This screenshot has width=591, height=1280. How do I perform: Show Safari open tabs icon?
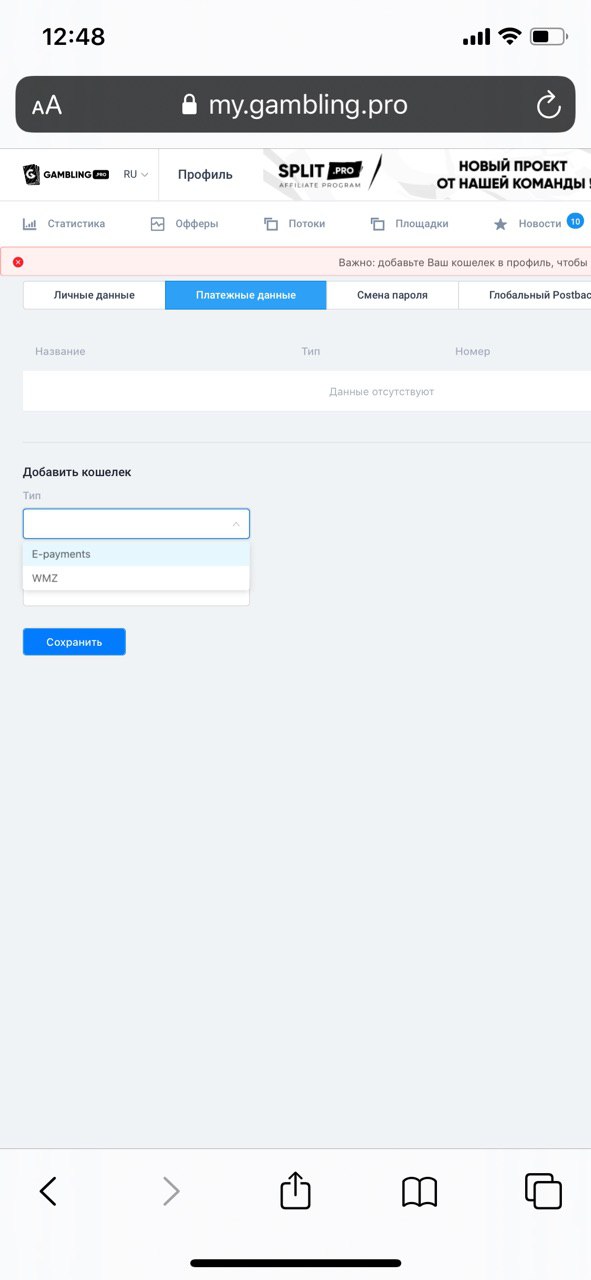click(543, 1191)
